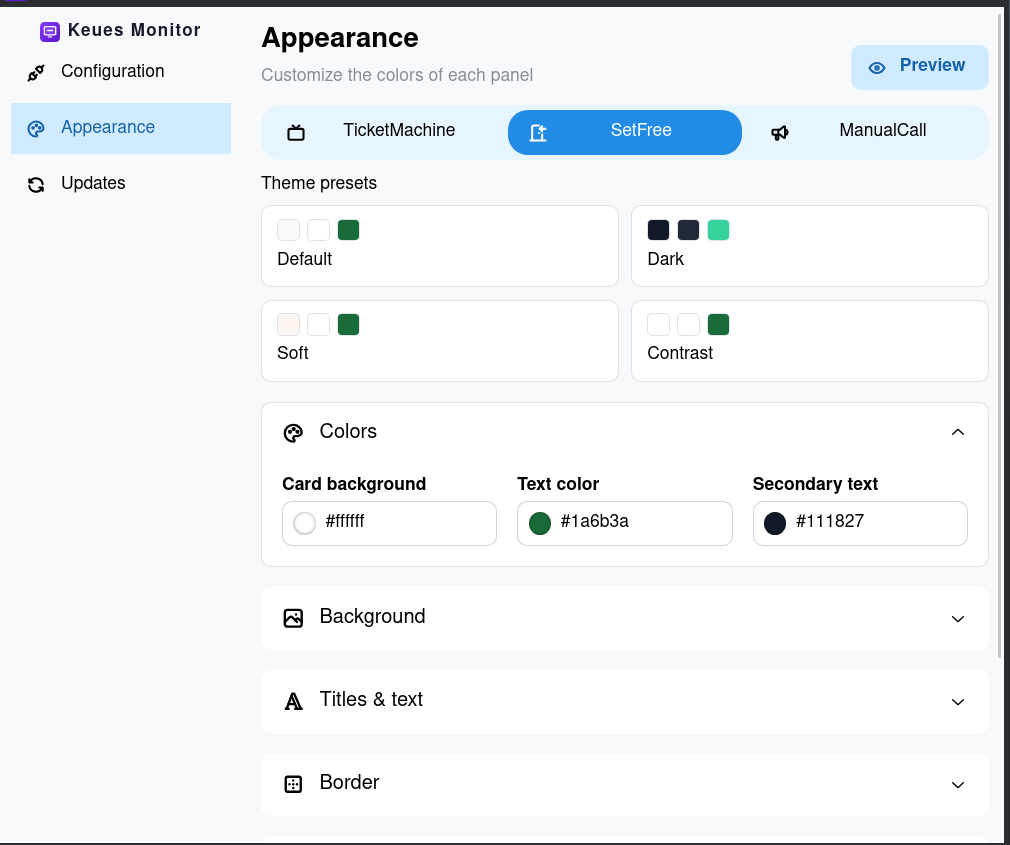This screenshot has height=845, width=1010.
Task: Click the Appearance palette icon in sidebar
Action: [36, 129]
